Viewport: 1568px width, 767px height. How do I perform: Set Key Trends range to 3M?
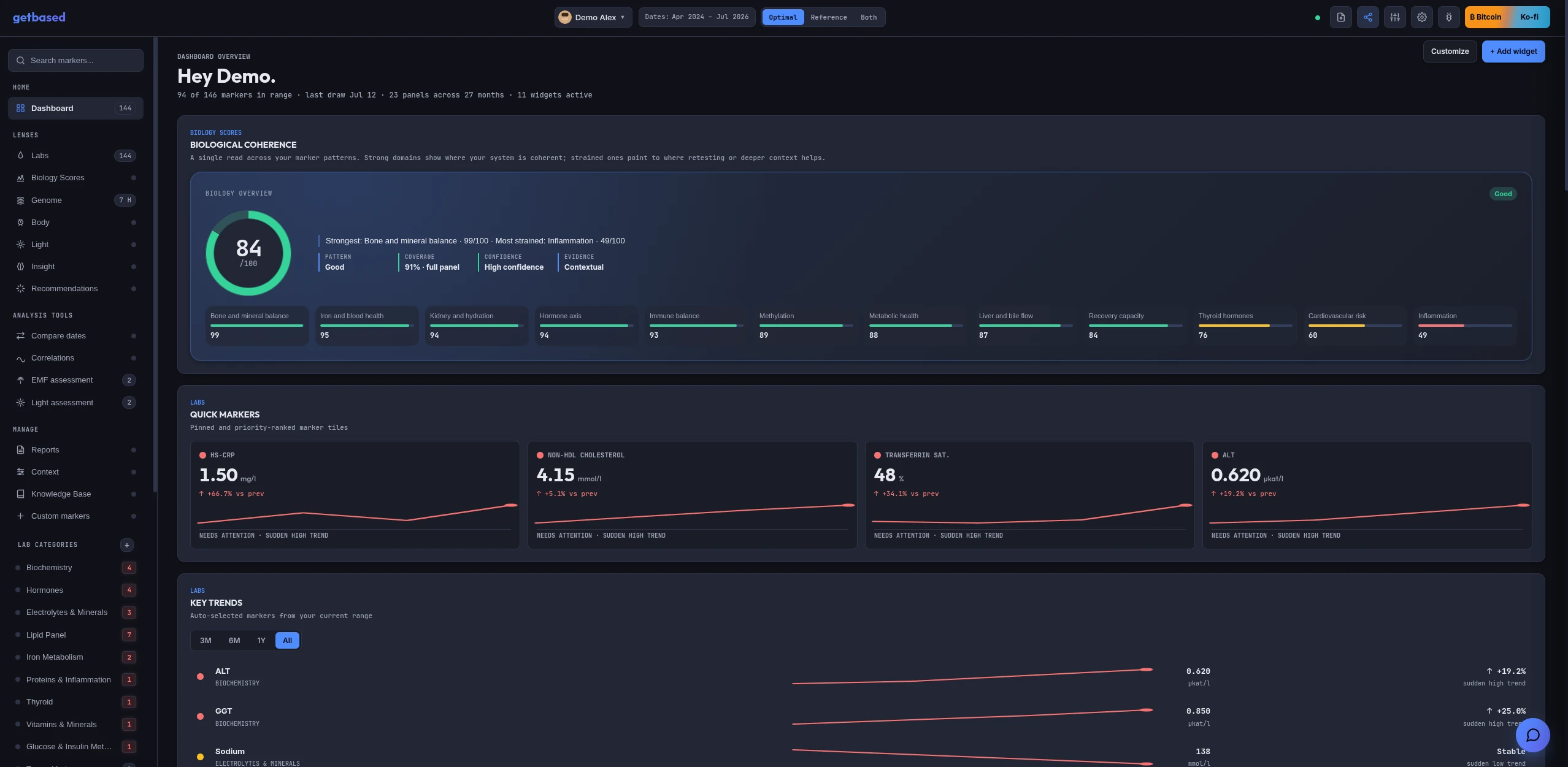click(206, 641)
